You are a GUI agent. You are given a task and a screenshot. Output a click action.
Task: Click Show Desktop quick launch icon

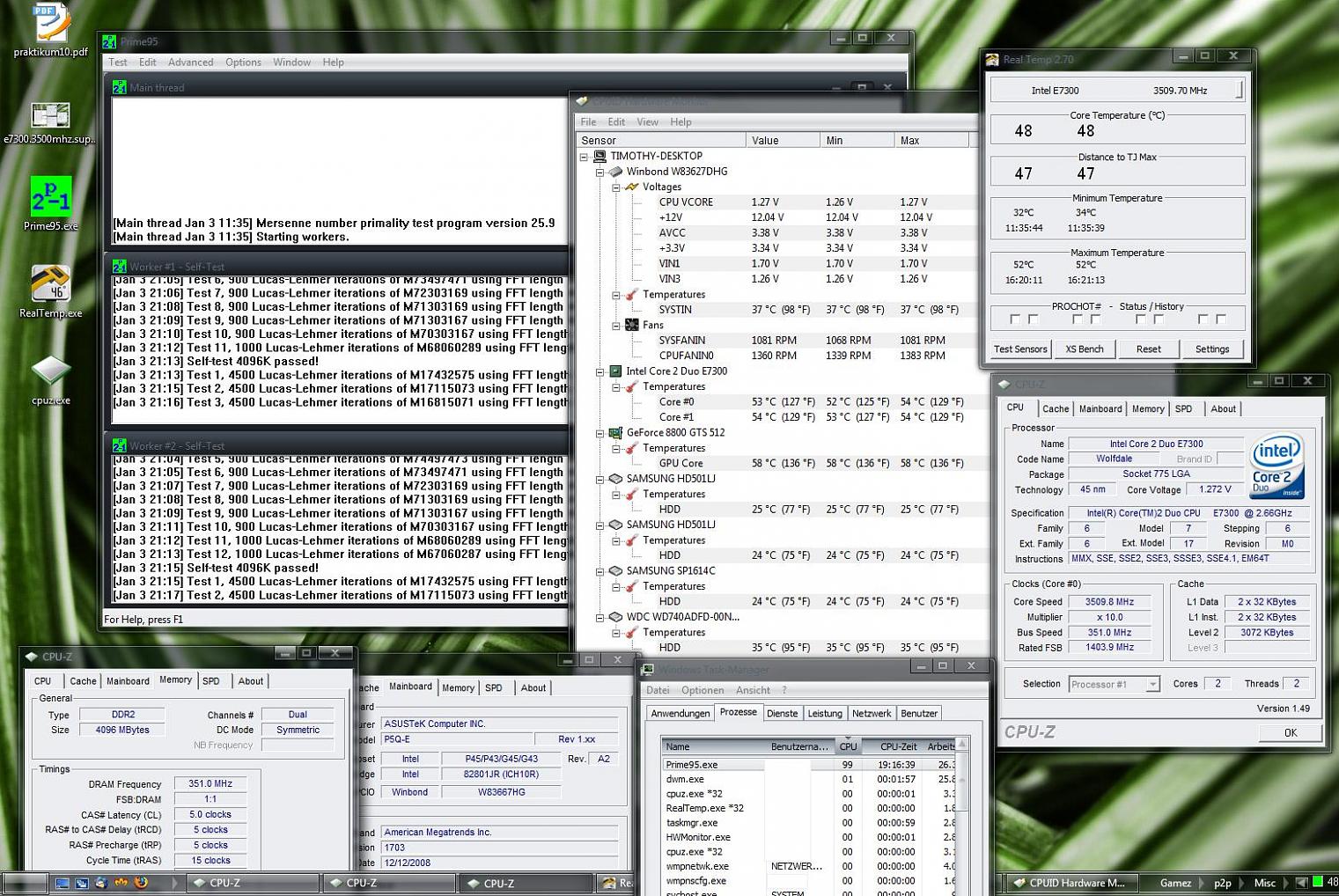[x=62, y=883]
